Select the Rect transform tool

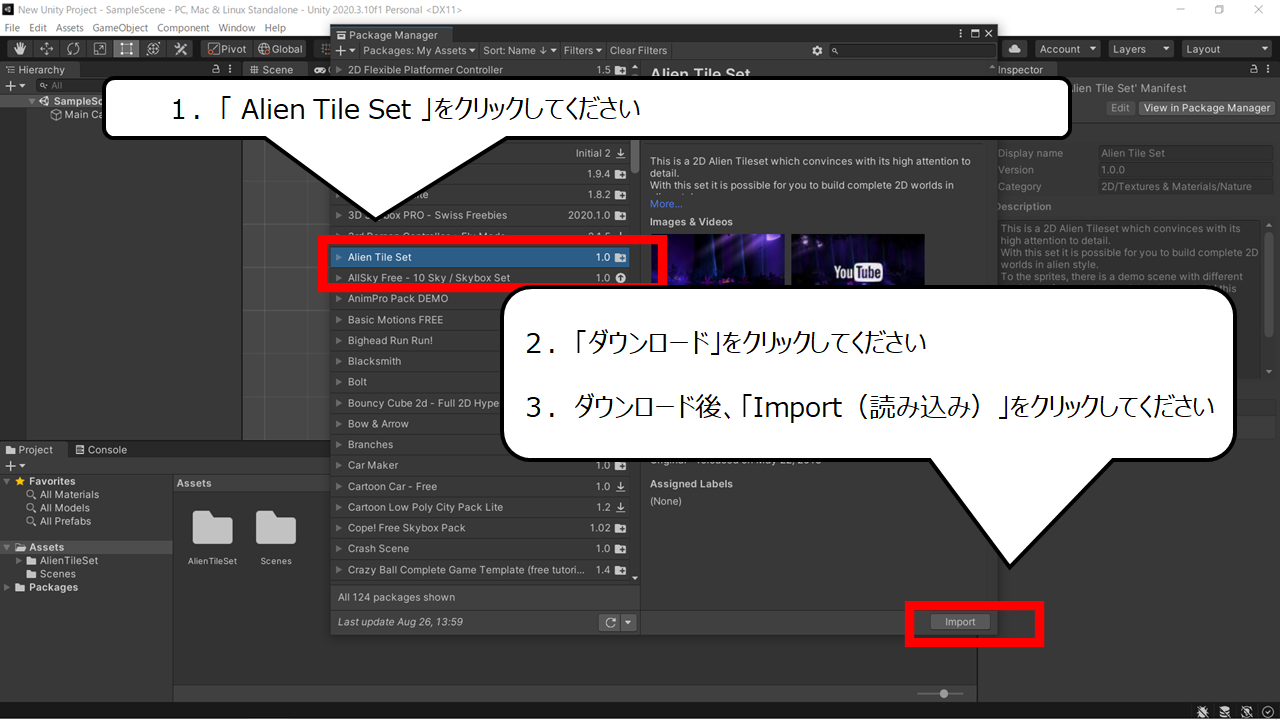pos(127,49)
